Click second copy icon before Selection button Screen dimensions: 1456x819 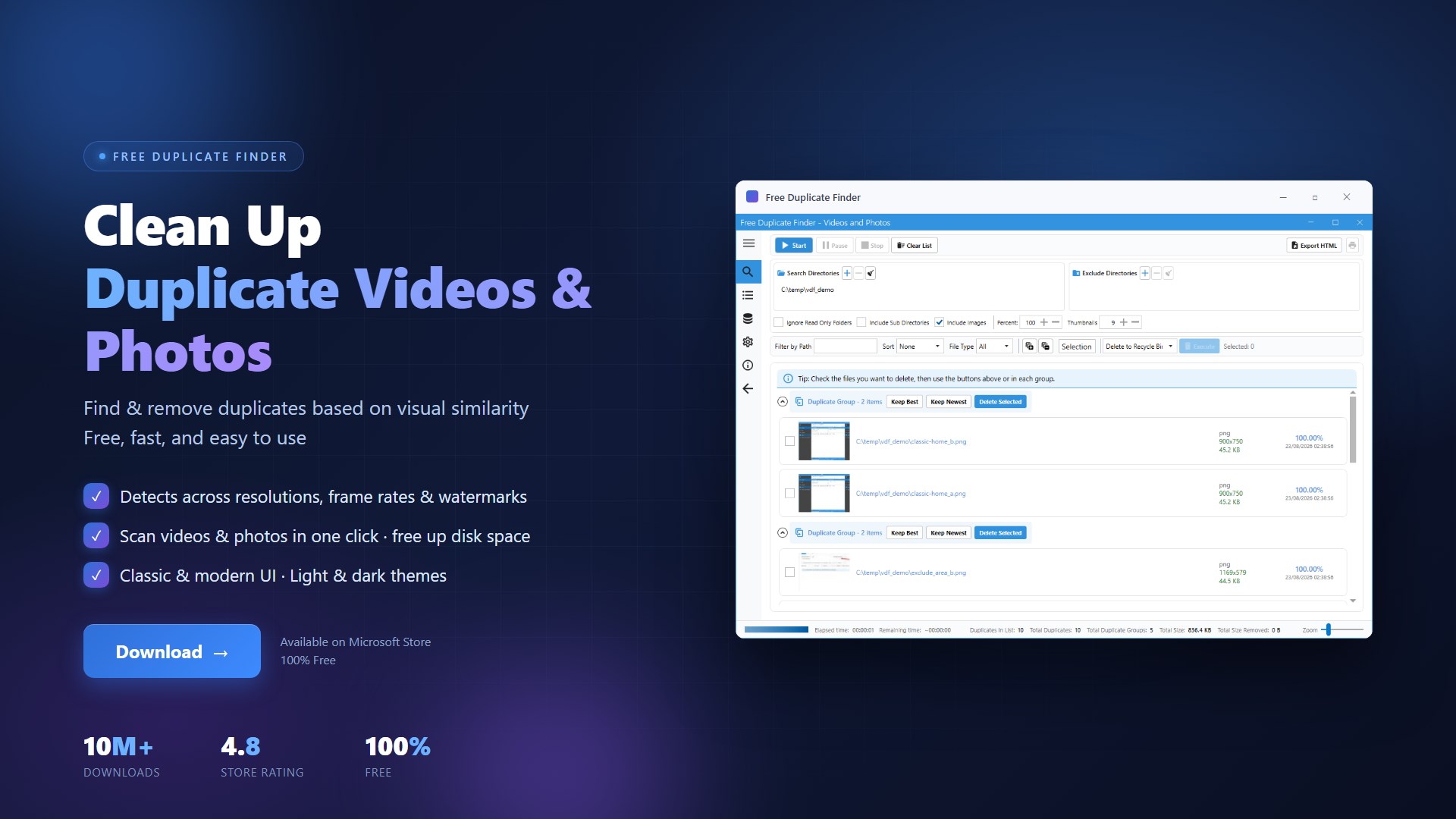[x=1046, y=346]
